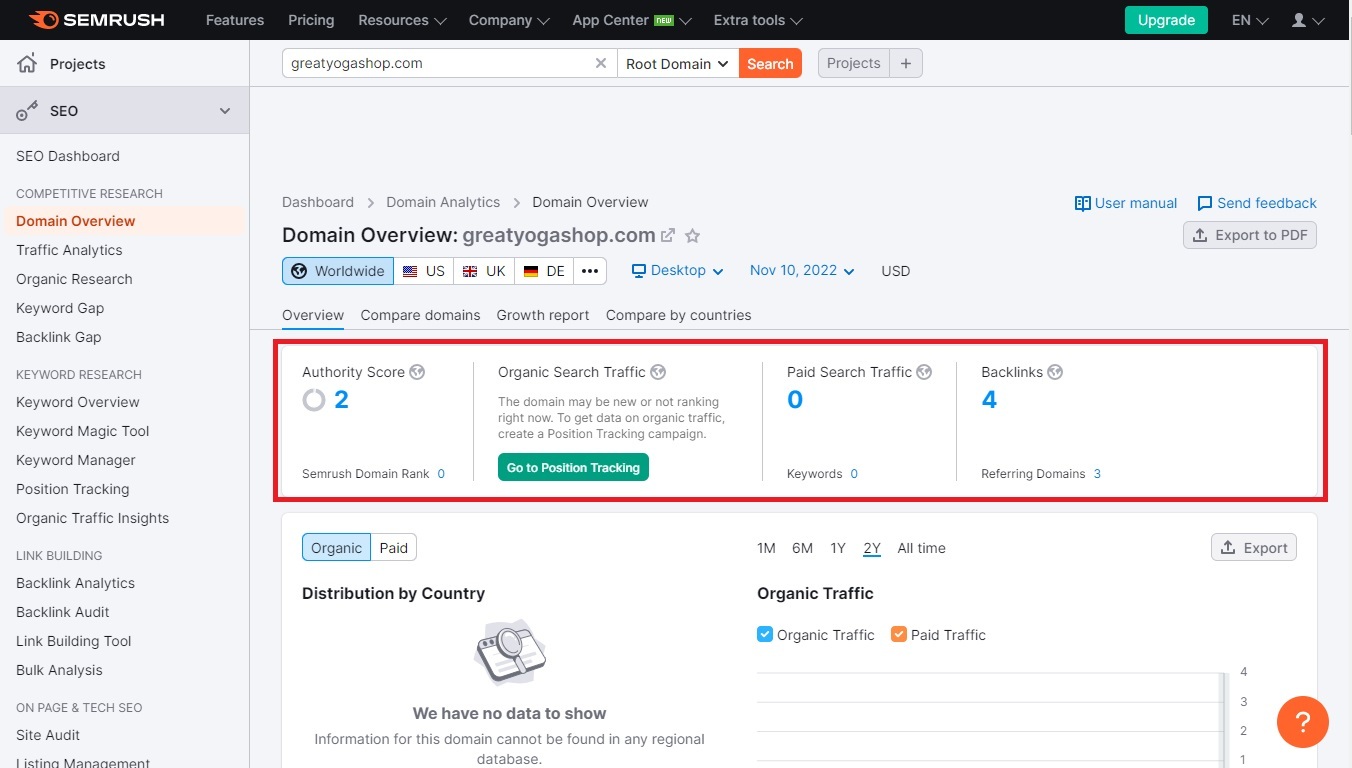Open Keyword Magic Tool in sidebar
1352x768 pixels.
(83, 431)
